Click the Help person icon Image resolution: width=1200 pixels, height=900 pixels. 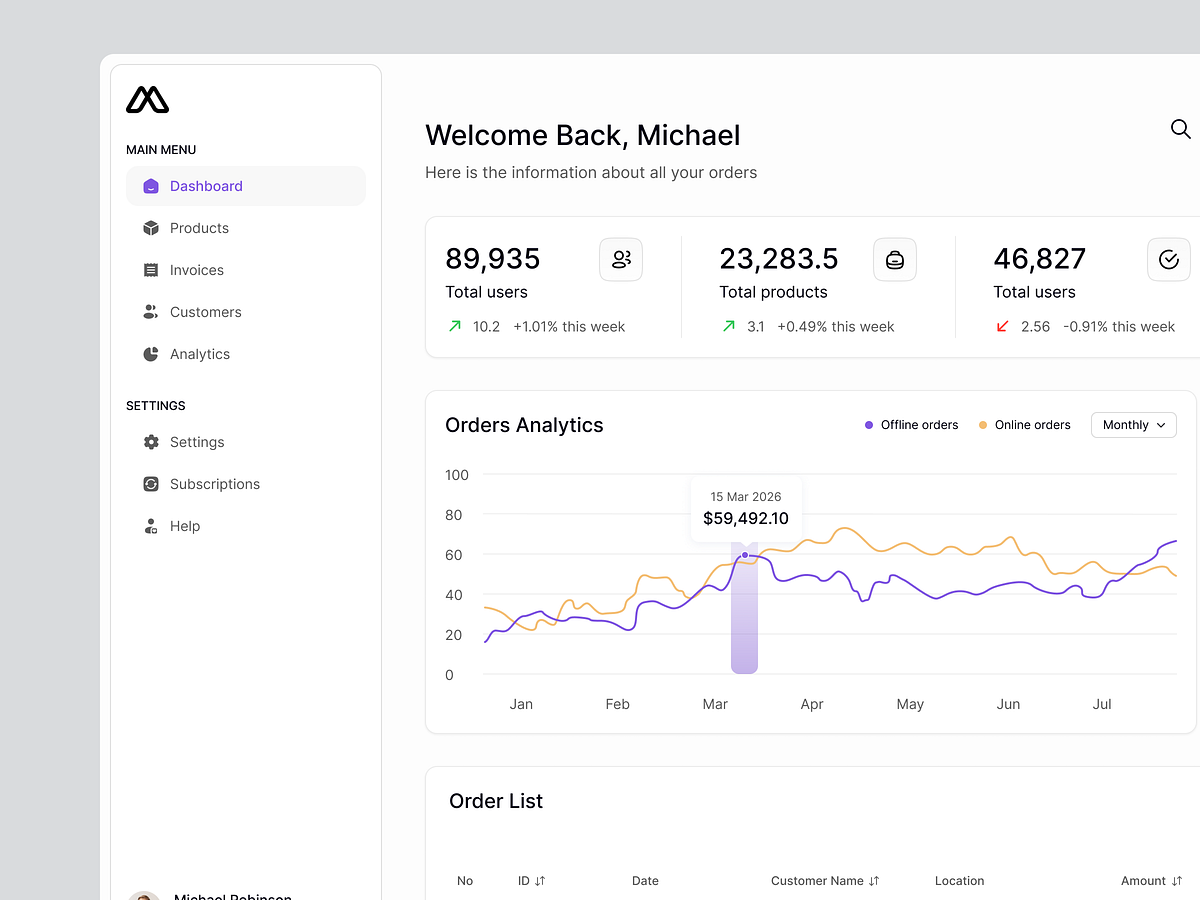(151, 526)
